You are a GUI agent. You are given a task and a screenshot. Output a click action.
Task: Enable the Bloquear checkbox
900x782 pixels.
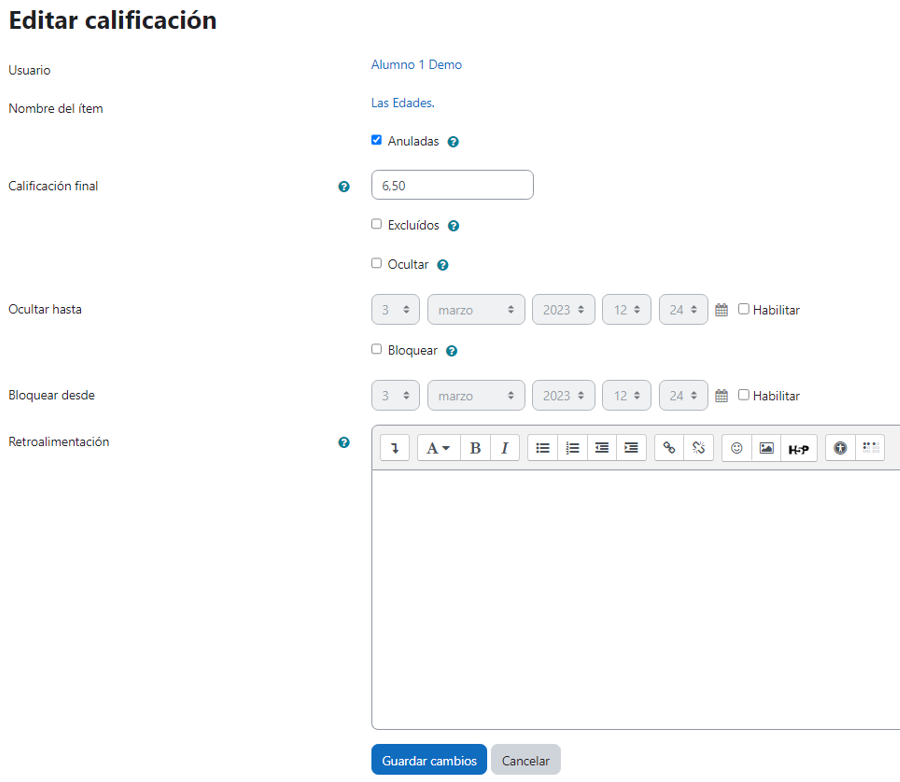[377, 349]
